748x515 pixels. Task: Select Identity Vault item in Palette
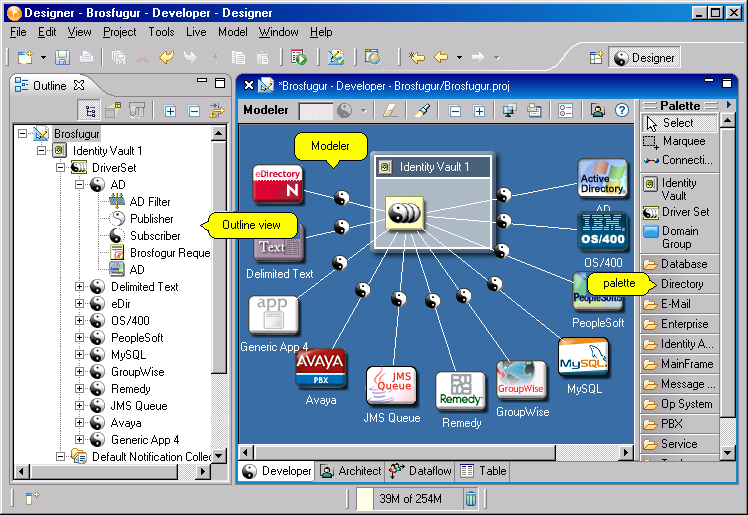tap(679, 189)
